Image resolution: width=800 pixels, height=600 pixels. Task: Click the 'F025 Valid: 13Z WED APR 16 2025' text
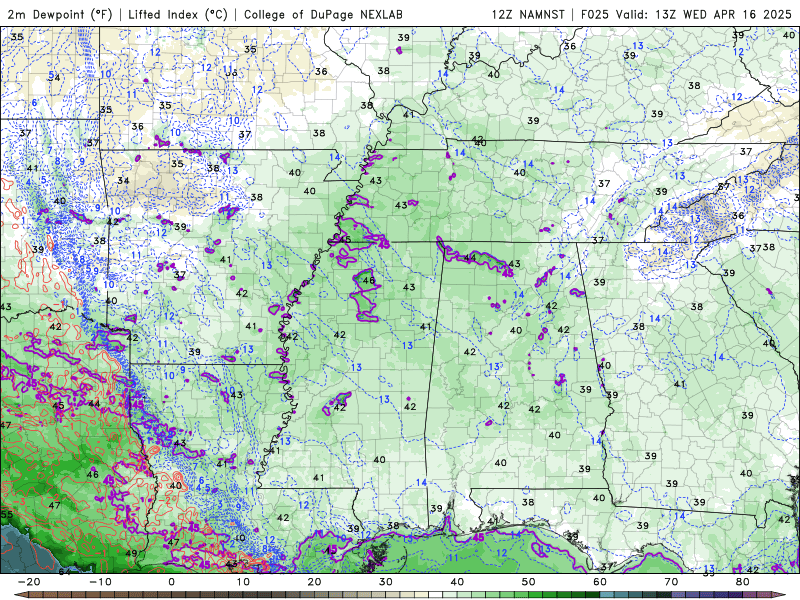[686, 14]
